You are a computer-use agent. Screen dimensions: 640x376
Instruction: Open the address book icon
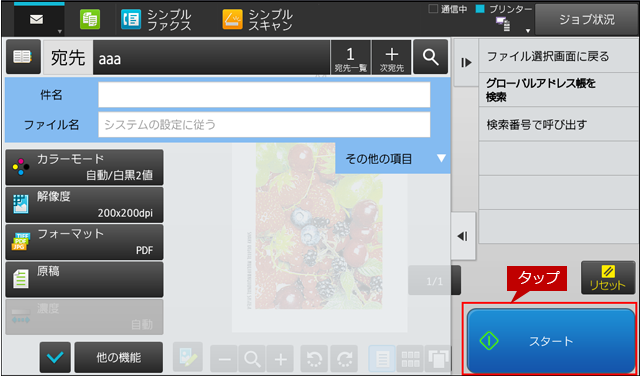(x=23, y=57)
